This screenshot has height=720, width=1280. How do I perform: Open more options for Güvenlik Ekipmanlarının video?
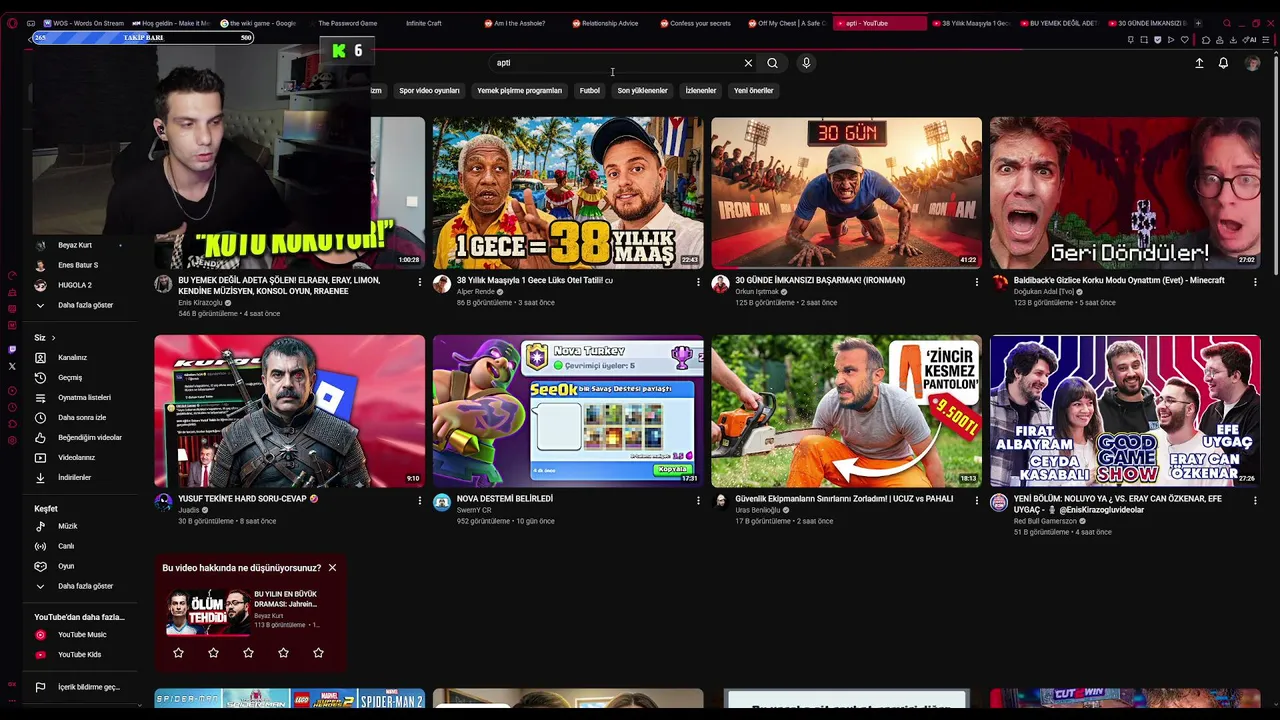tap(977, 500)
